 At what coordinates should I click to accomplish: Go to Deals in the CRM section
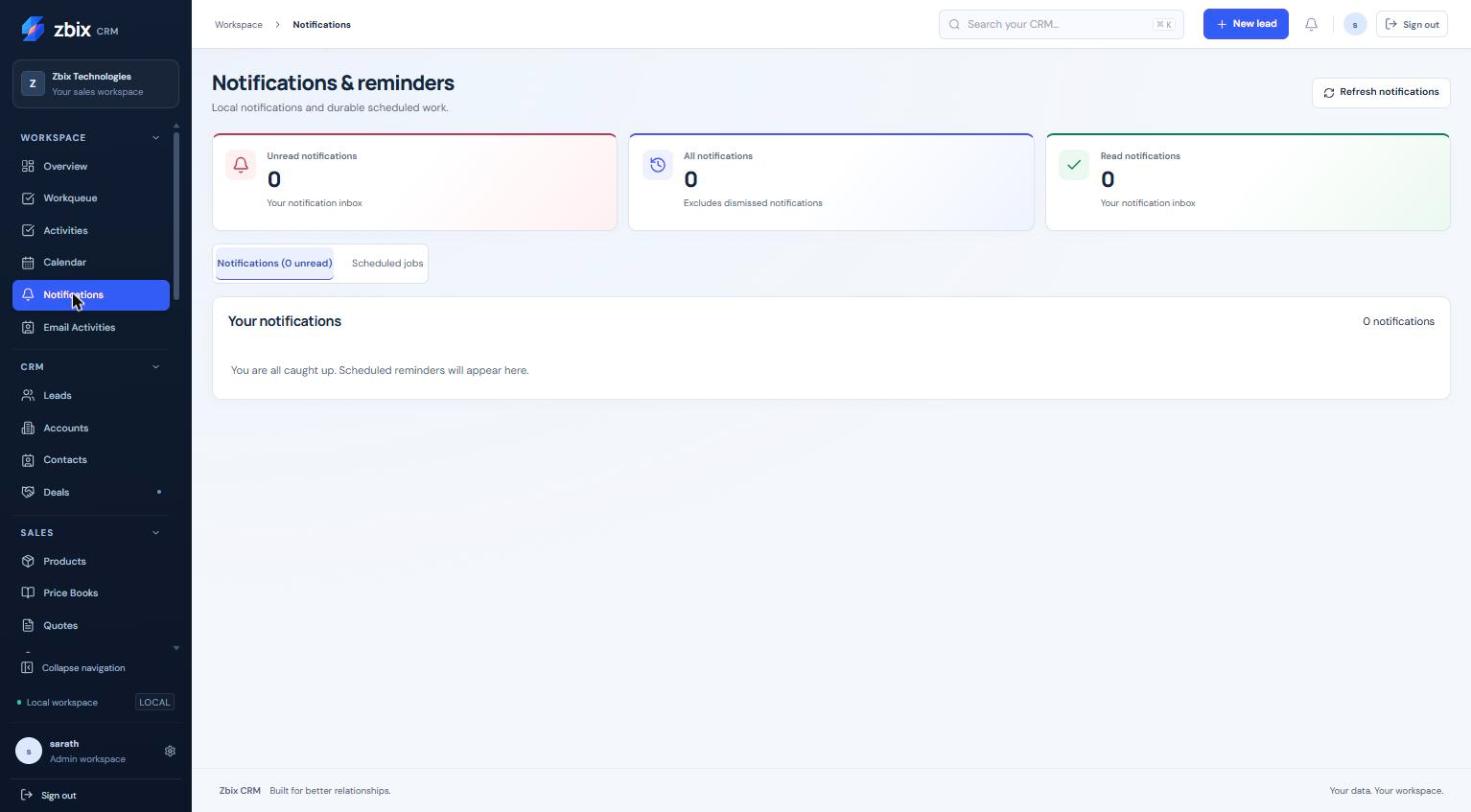91,492
